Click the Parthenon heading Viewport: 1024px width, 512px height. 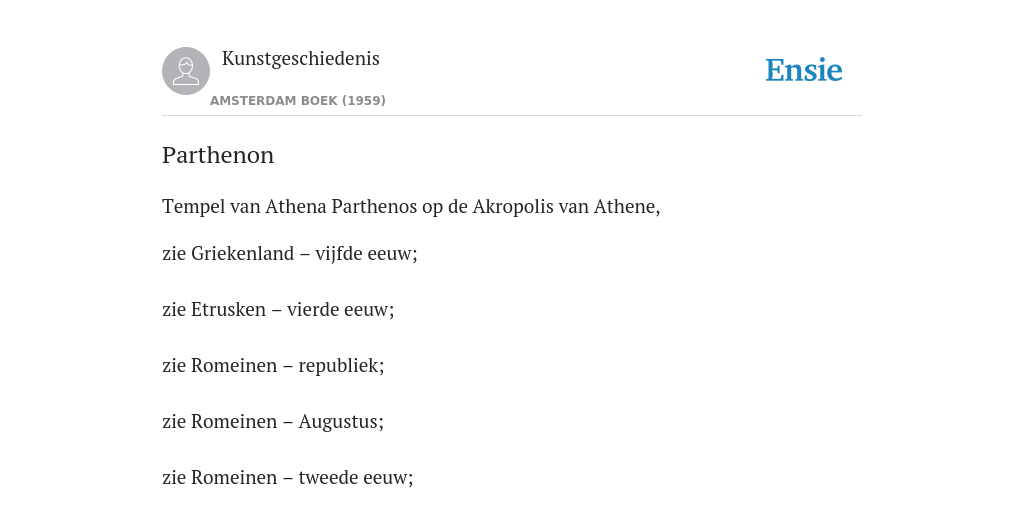coord(218,155)
